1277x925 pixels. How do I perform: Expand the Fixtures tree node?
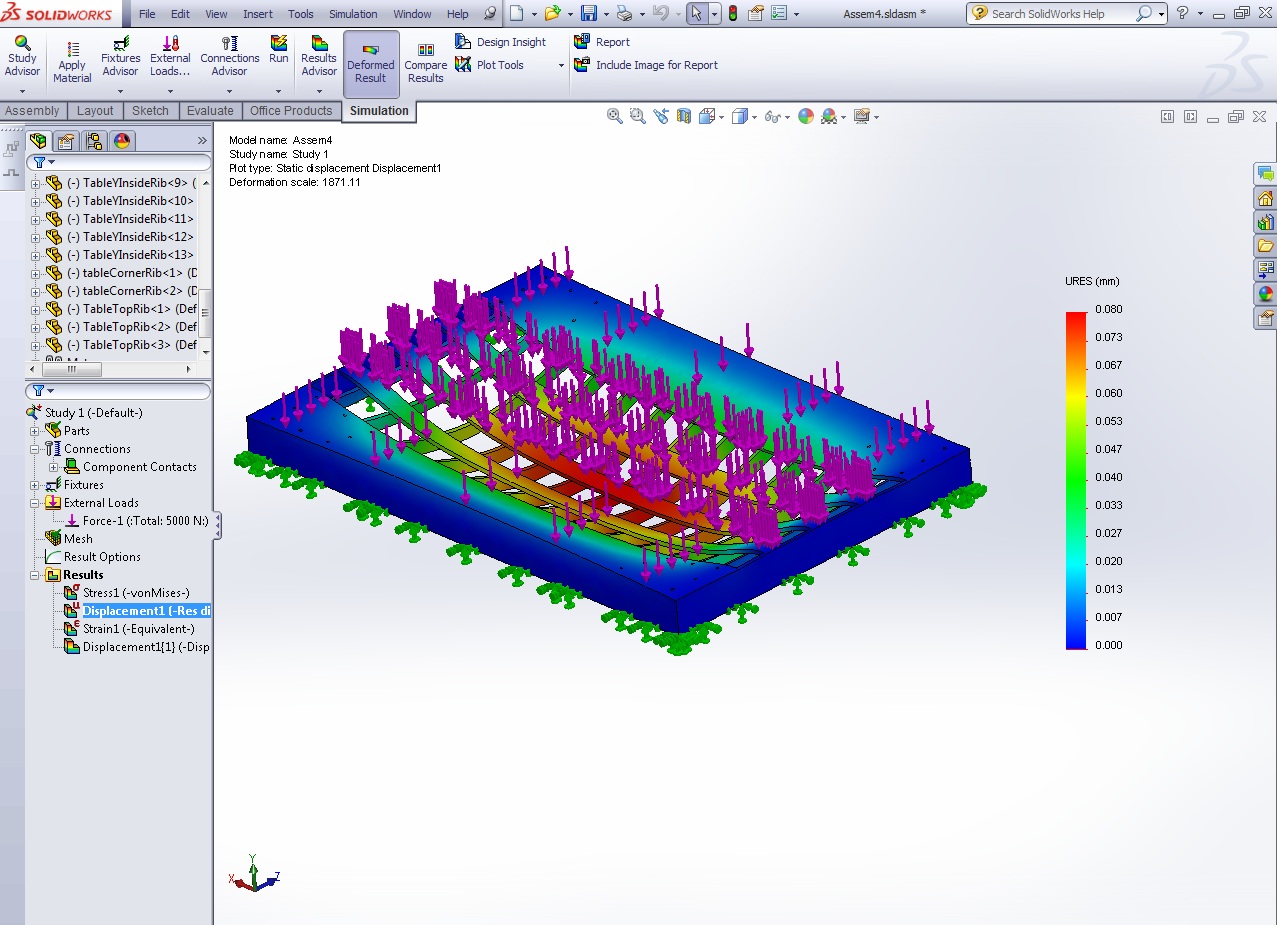pos(36,485)
